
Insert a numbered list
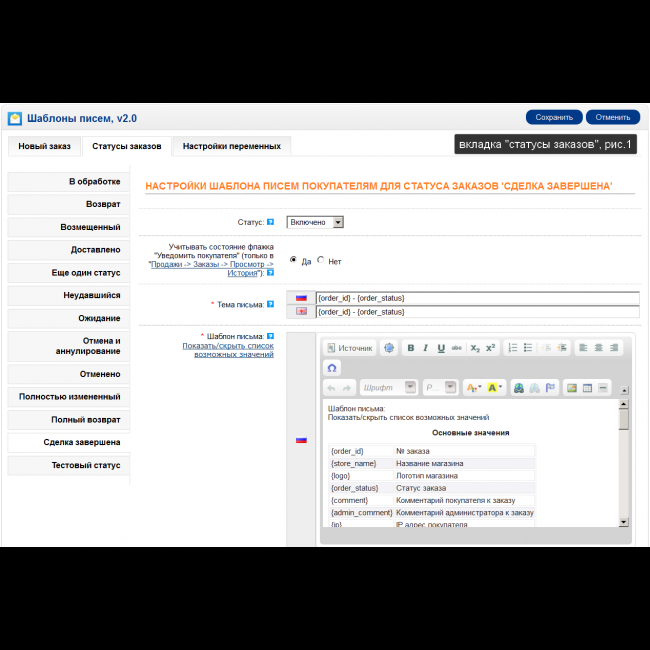click(x=513, y=348)
